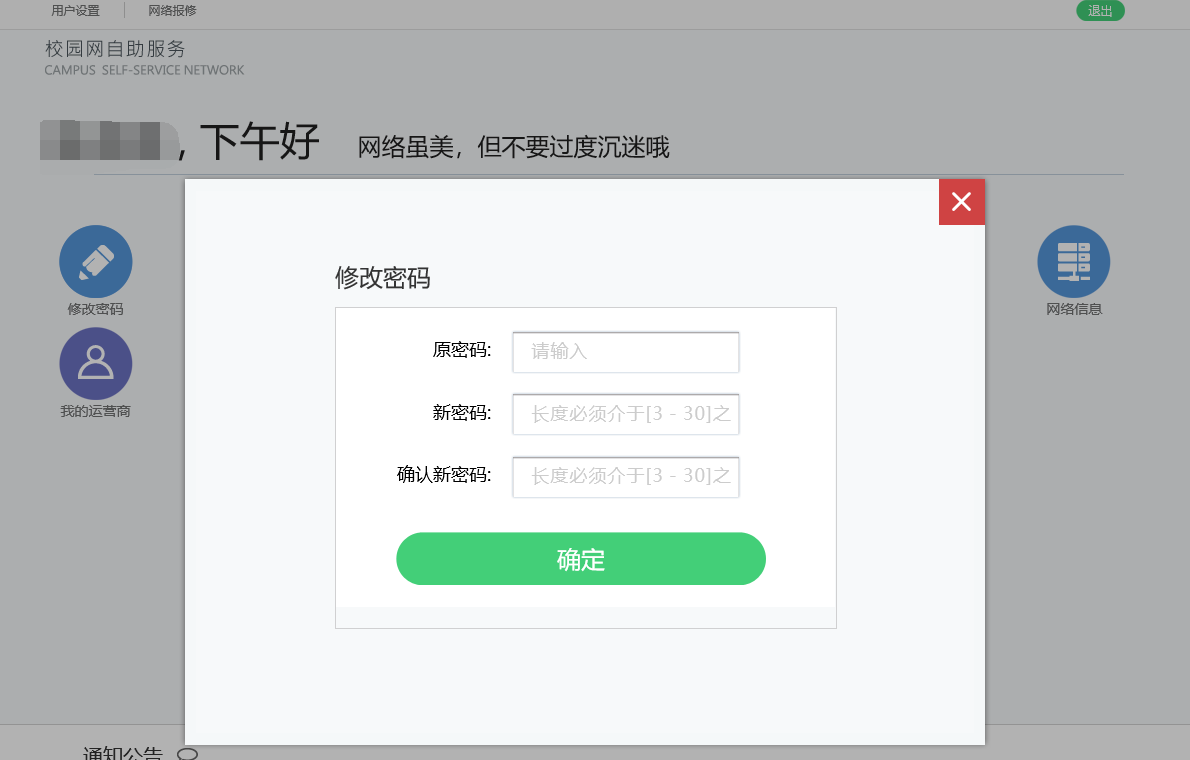Switch to 网络报修 section
The height and width of the screenshot is (760, 1190).
(171, 11)
